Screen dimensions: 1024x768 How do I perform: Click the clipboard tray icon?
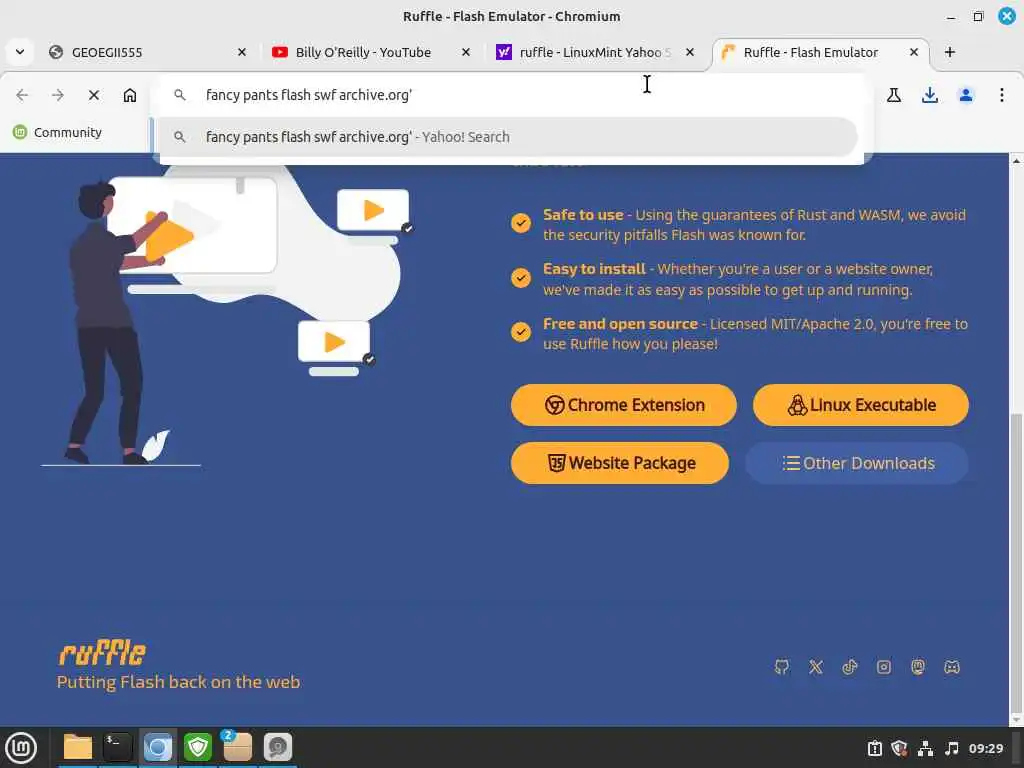(x=875, y=748)
